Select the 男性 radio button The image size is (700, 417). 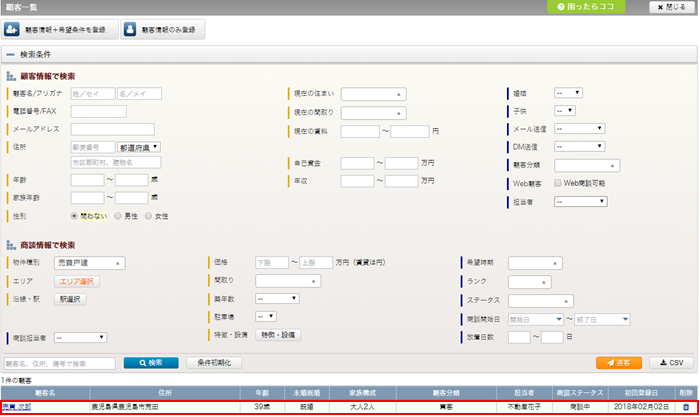[x=117, y=216]
